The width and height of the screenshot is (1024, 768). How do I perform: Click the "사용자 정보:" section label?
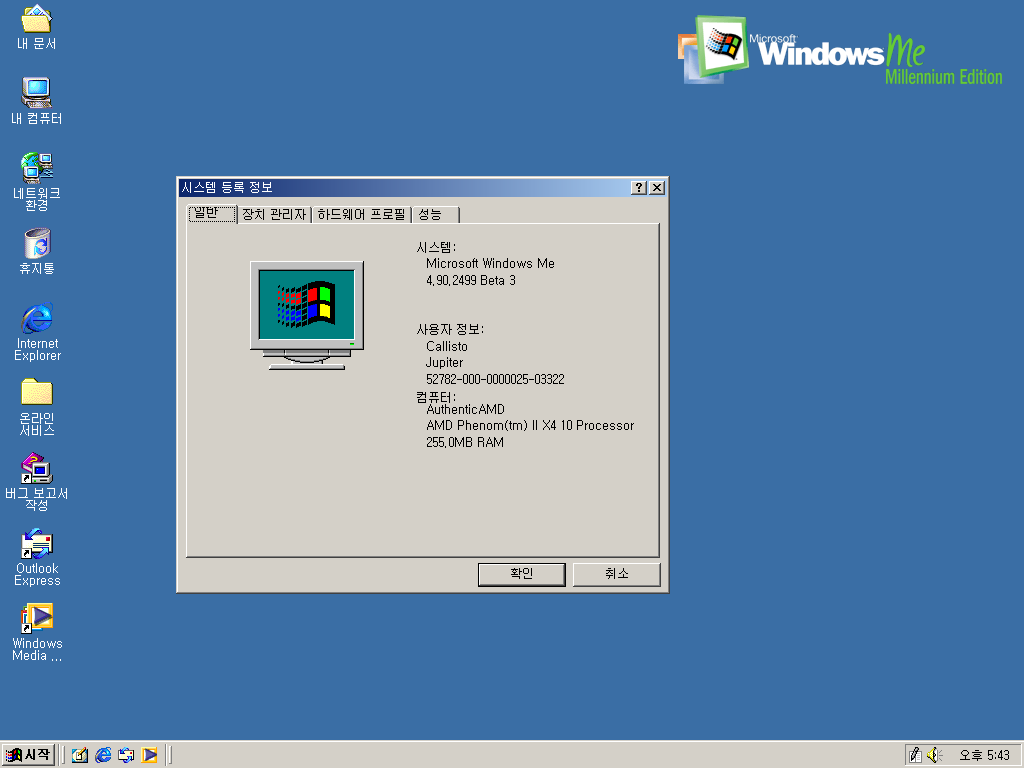point(450,329)
